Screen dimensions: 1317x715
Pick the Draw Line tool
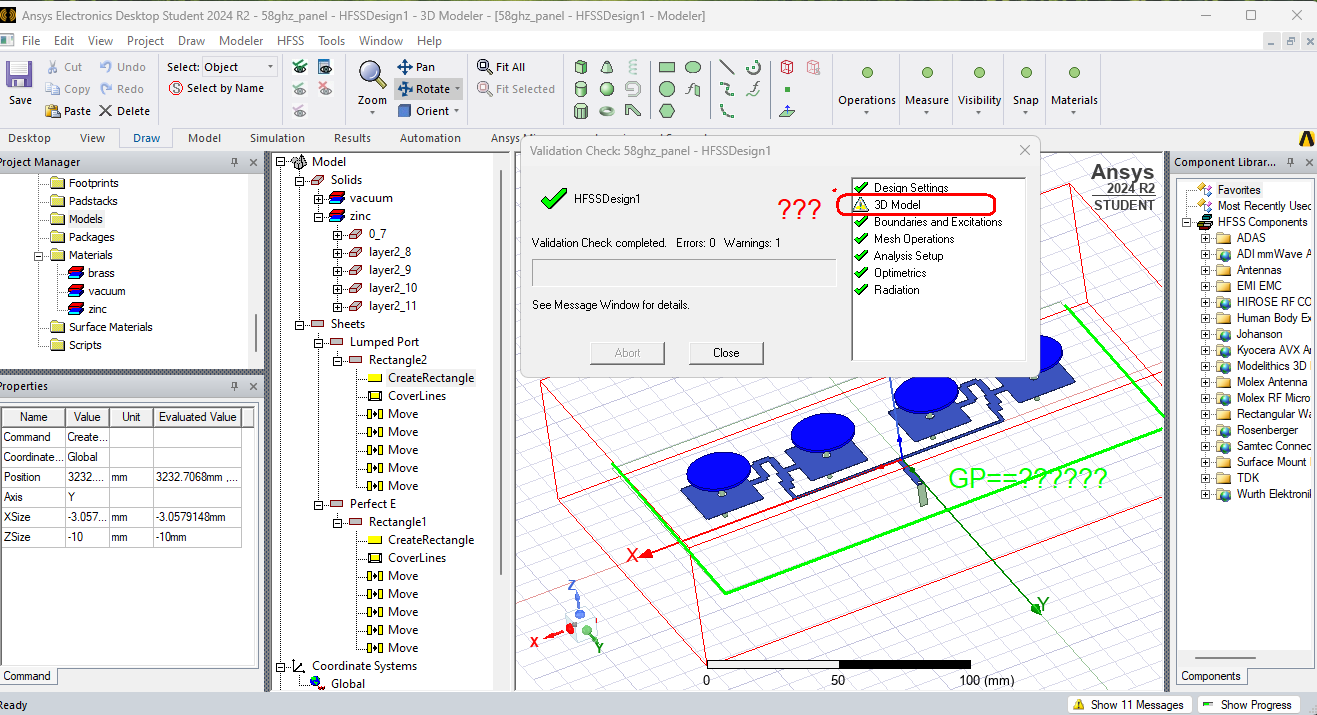pyautogui.click(x=727, y=67)
